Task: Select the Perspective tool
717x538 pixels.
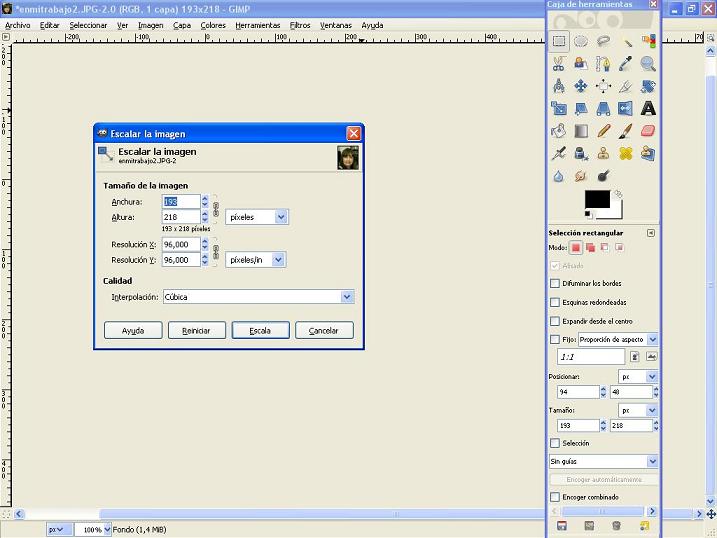Action: coord(603,108)
